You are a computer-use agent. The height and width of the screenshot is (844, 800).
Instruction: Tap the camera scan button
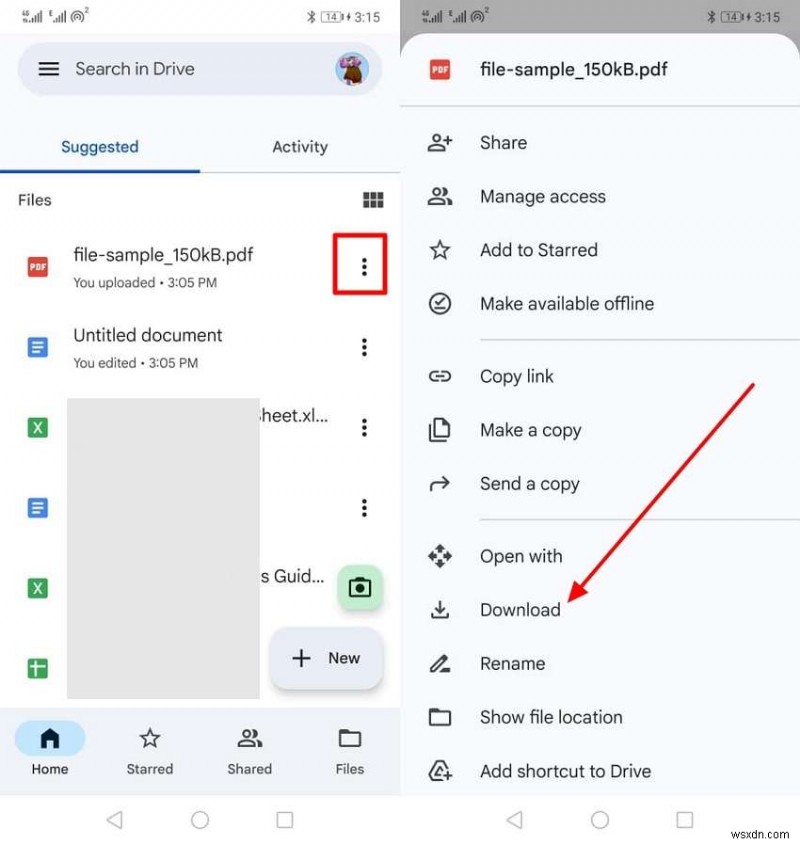[x=360, y=587]
